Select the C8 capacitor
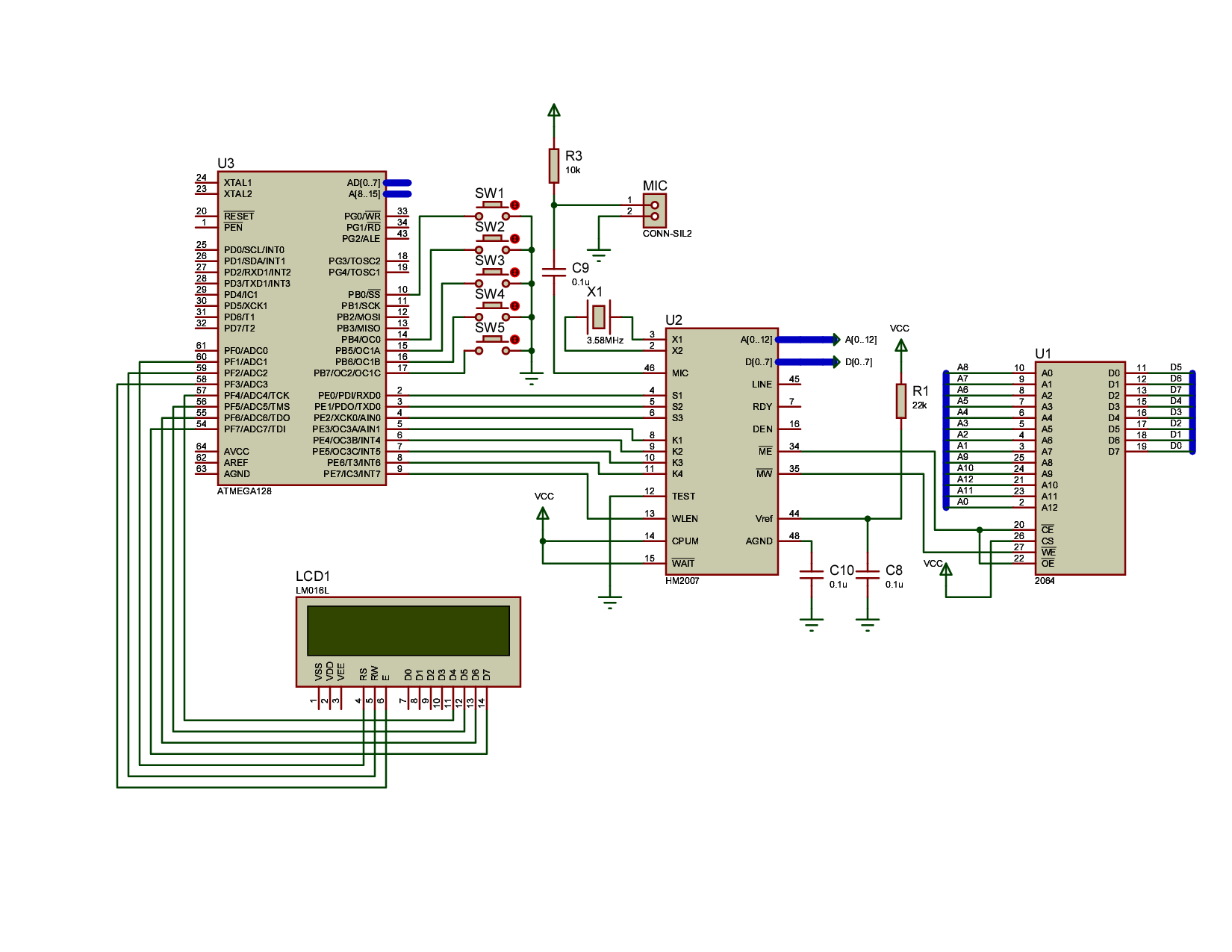This screenshot has width=1232, height=952. pyautogui.click(x=867, y=574)
